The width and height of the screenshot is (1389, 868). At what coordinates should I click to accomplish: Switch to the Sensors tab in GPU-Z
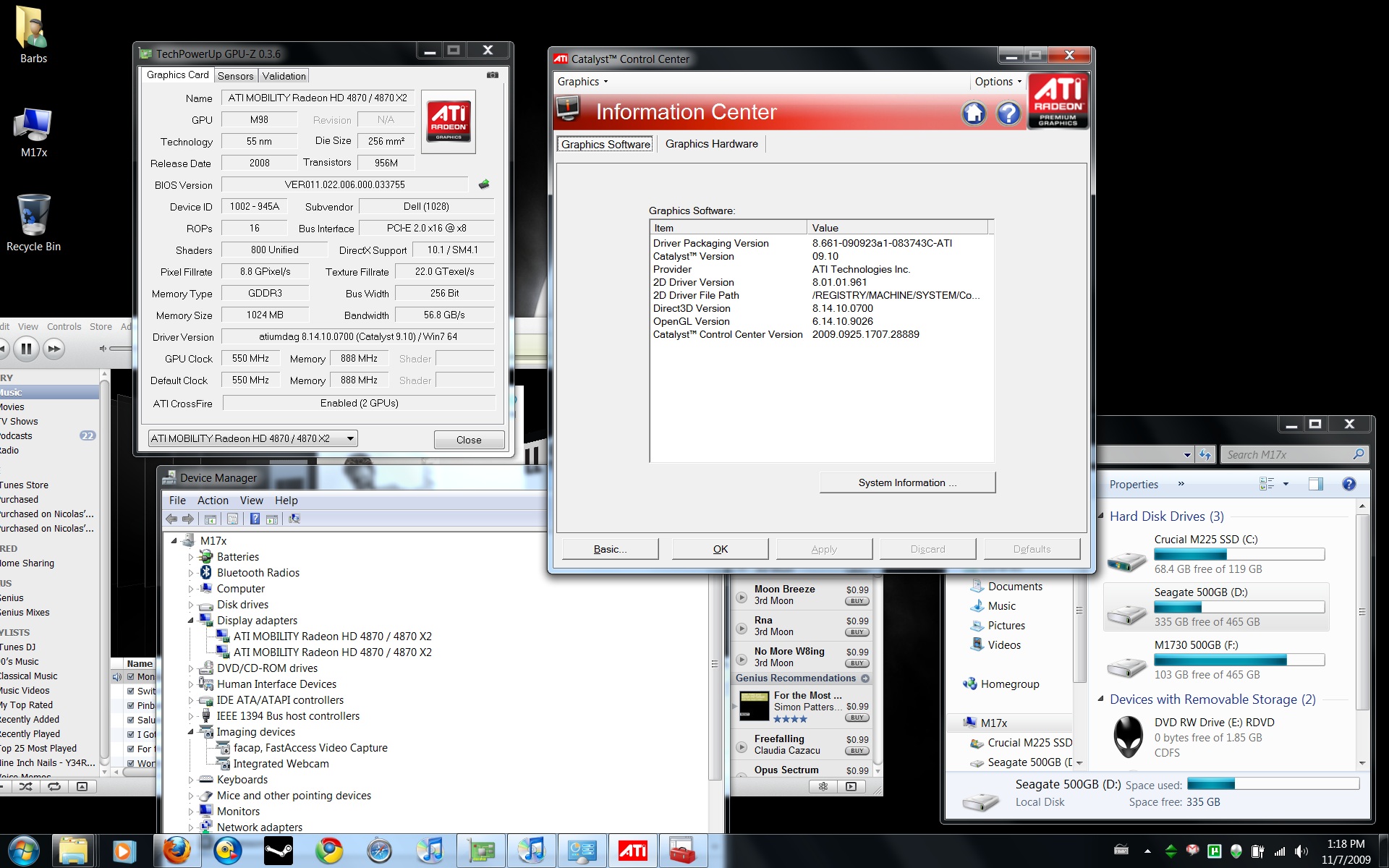pyautogui.click(x=236, y=76)
